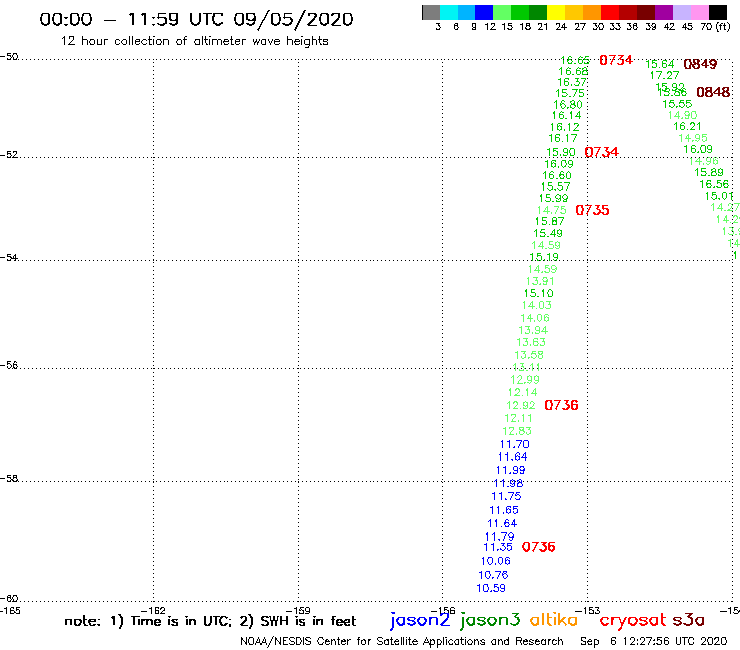Click the wave height value '11.35'

pyautogui.click(x=498, y=547)
